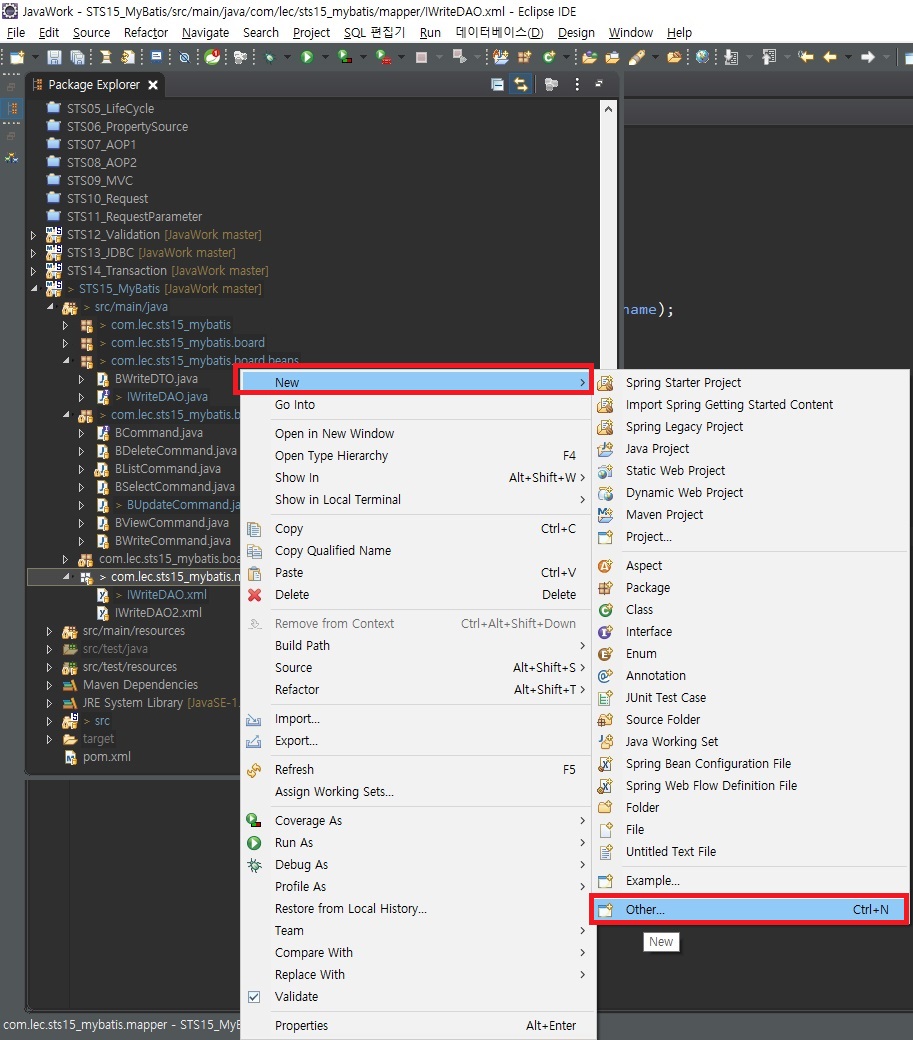Open the File menu

(16, 32)
